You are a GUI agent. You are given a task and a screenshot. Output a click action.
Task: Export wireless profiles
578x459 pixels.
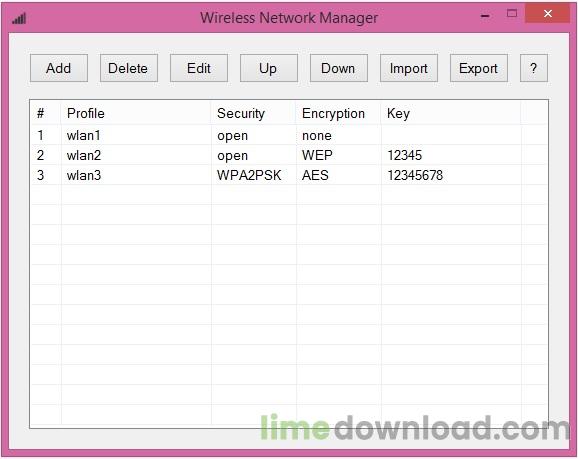(479, 68)
